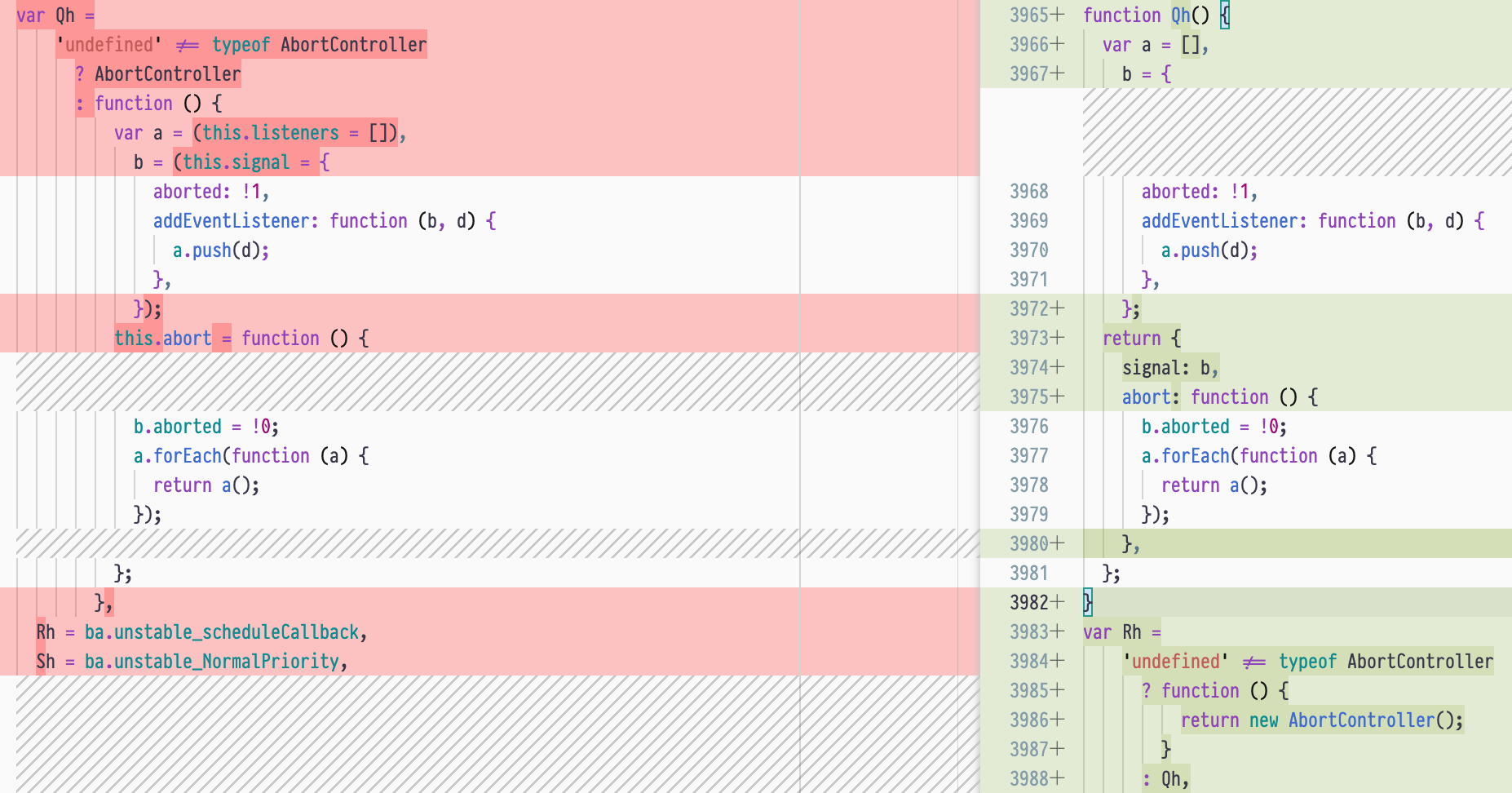
Task: Click added line number 3972 in the gutter
Action: tap(1029, 309)
